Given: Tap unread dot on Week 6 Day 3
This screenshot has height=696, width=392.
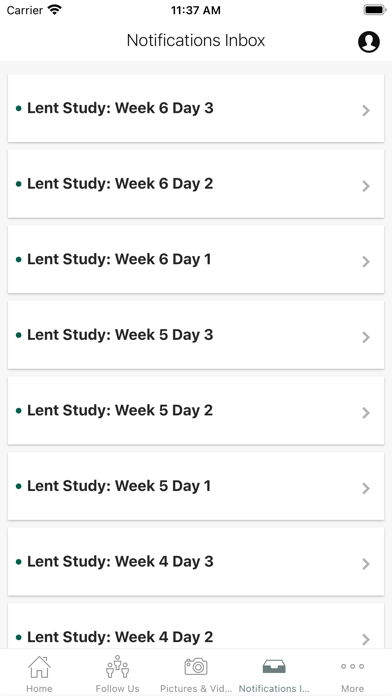Looking at the screenshot, I should 19,108.
